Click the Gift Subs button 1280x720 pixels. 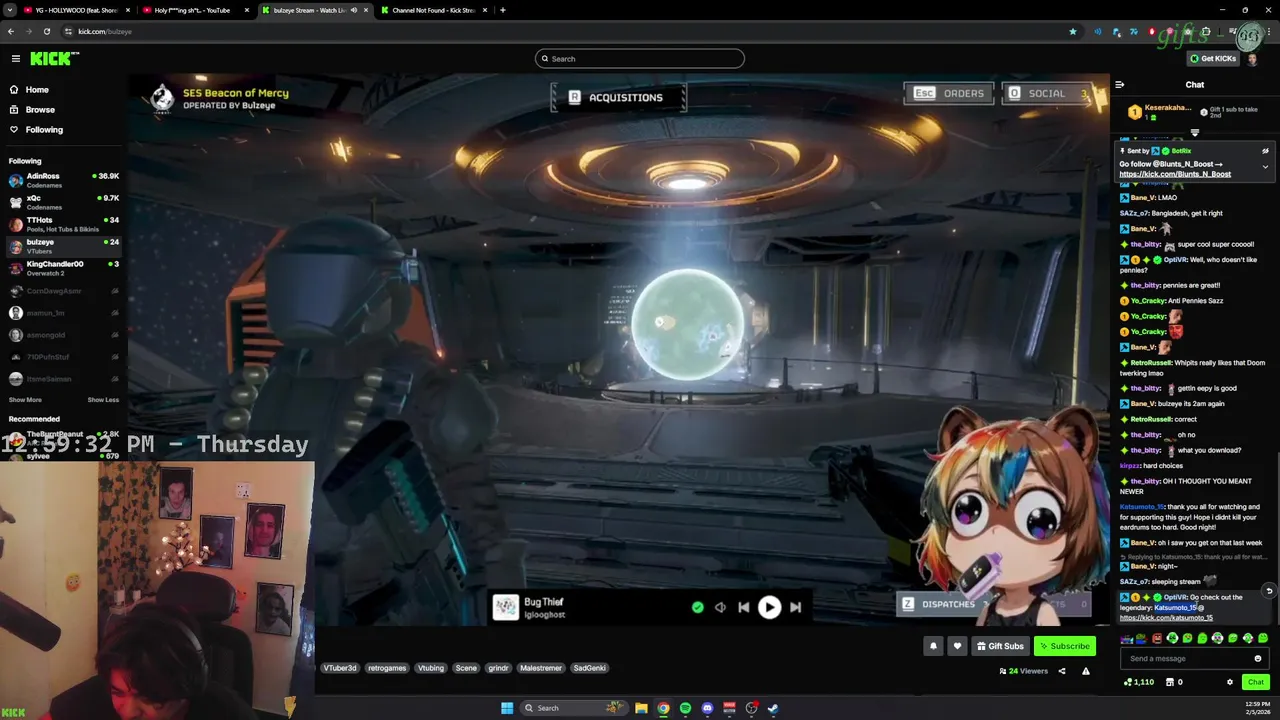tap(1000, 646)
